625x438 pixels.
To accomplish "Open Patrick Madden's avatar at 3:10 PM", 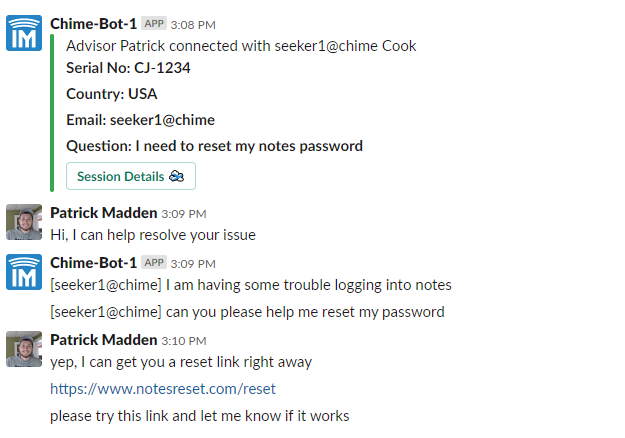I will tap(24, 349).
